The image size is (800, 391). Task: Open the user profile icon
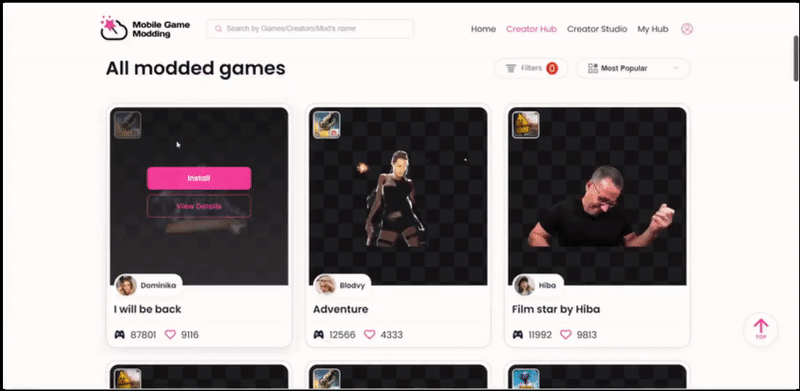pos(687,29)
